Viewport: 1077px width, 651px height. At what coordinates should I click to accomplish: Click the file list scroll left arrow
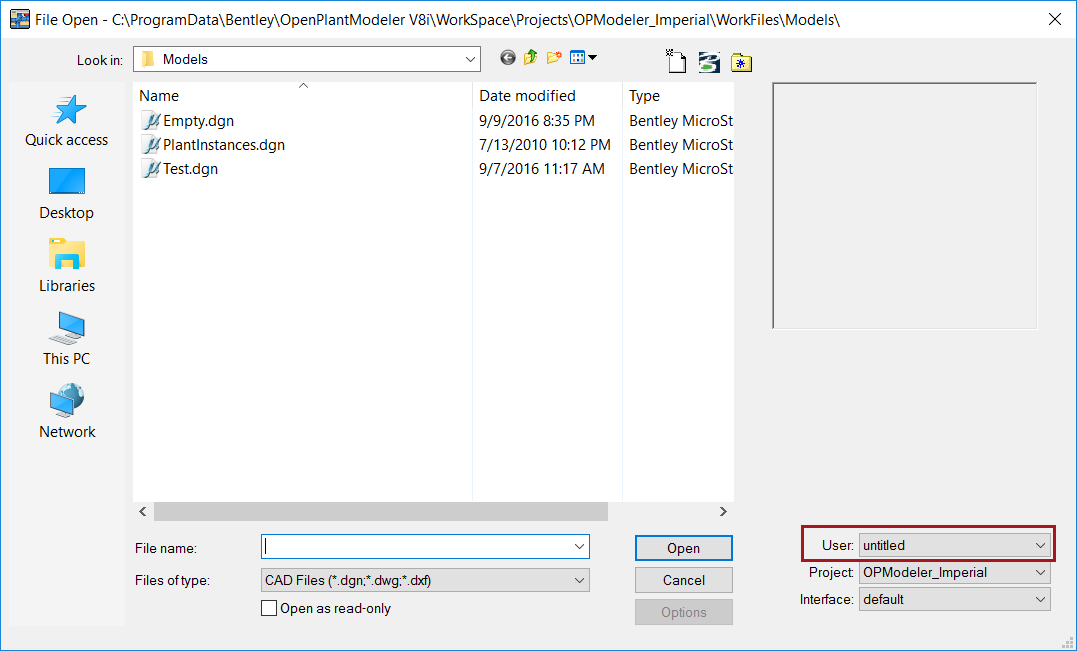pyautogui.click(x=143, y=512)
